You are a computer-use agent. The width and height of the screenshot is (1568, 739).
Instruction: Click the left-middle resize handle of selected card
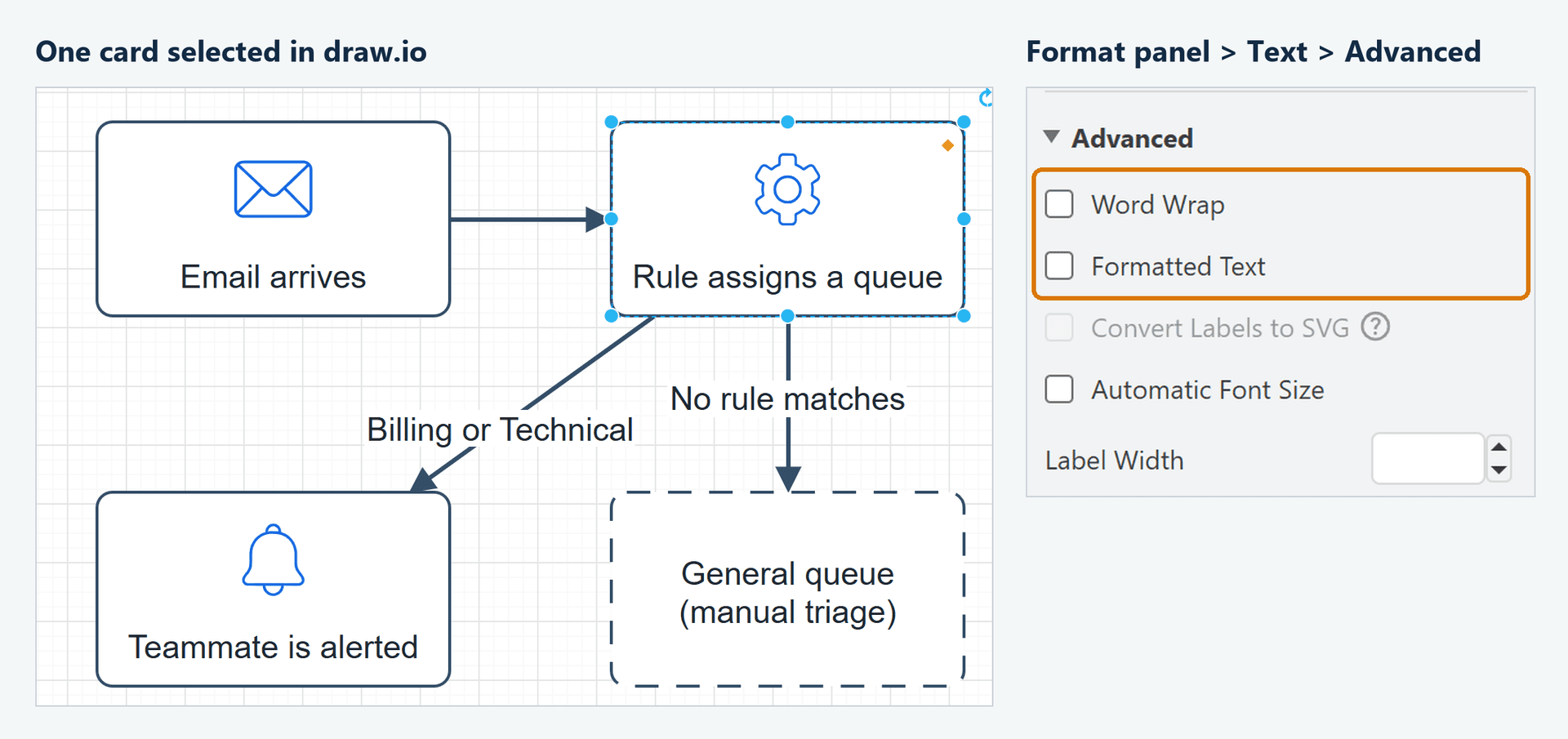pos(611,219)
